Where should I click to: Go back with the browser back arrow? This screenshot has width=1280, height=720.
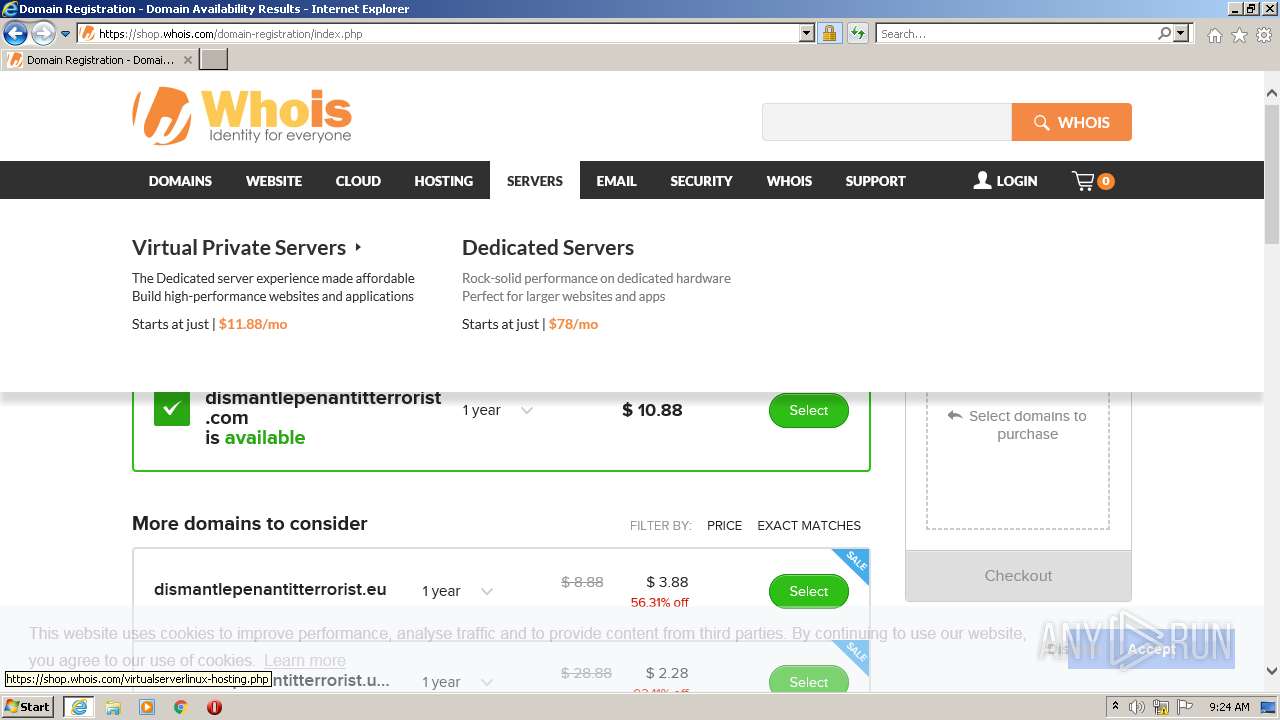[15, 33]
